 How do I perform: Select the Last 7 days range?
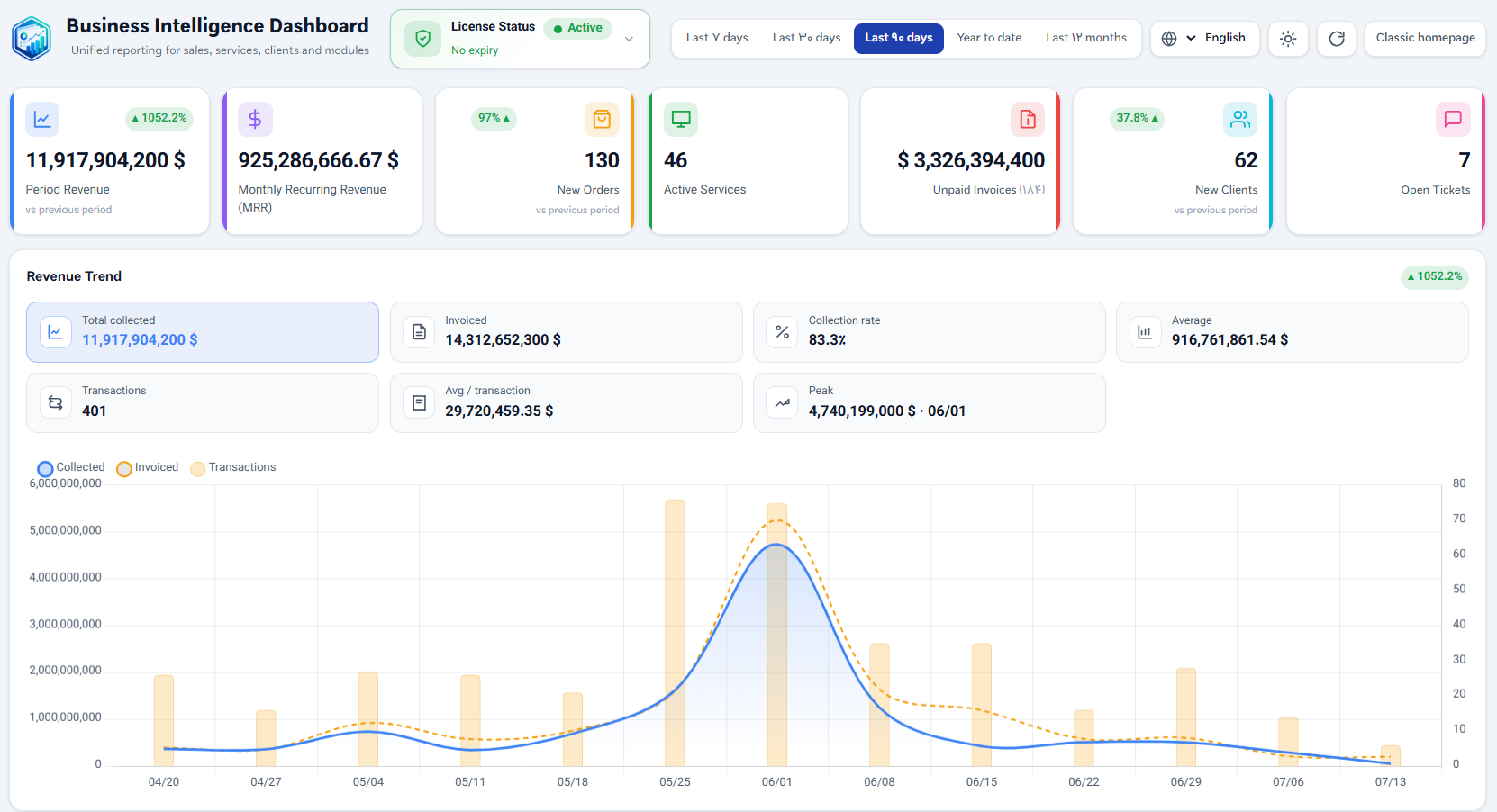pos(717,38)
